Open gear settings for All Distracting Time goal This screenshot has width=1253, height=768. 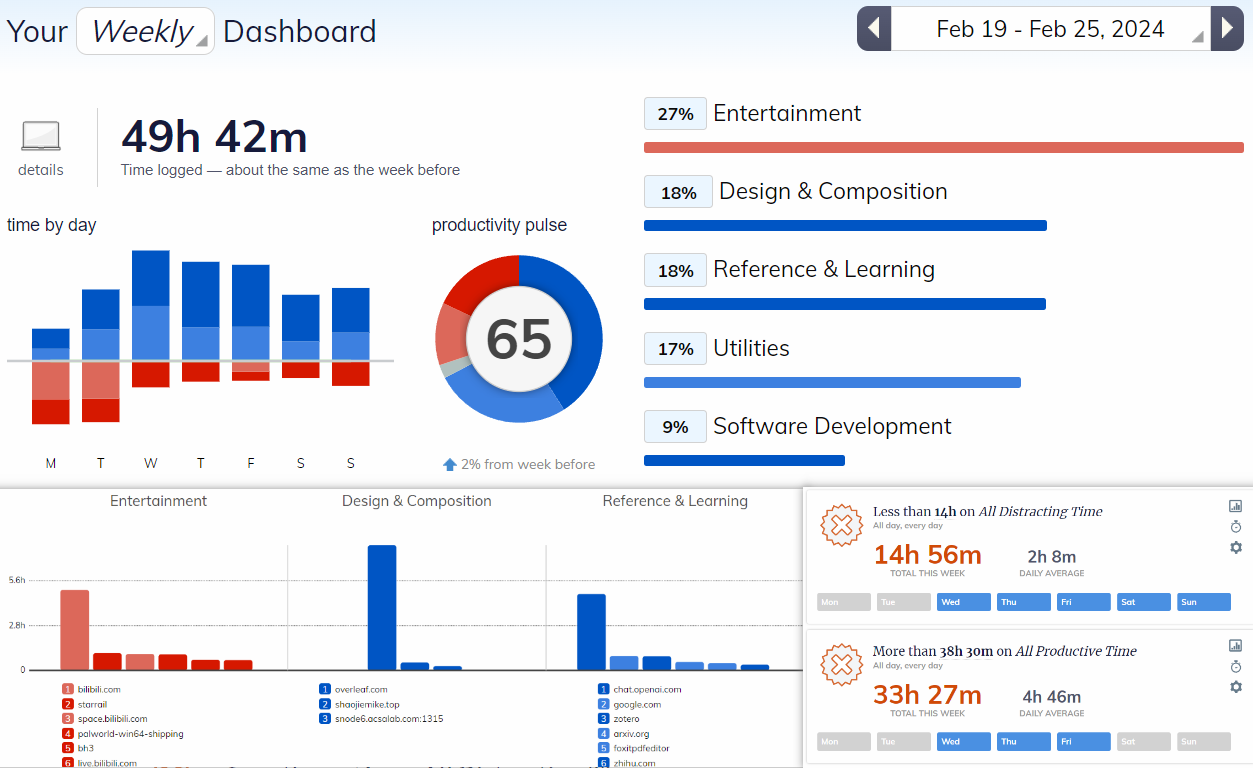click(1235, 547)
